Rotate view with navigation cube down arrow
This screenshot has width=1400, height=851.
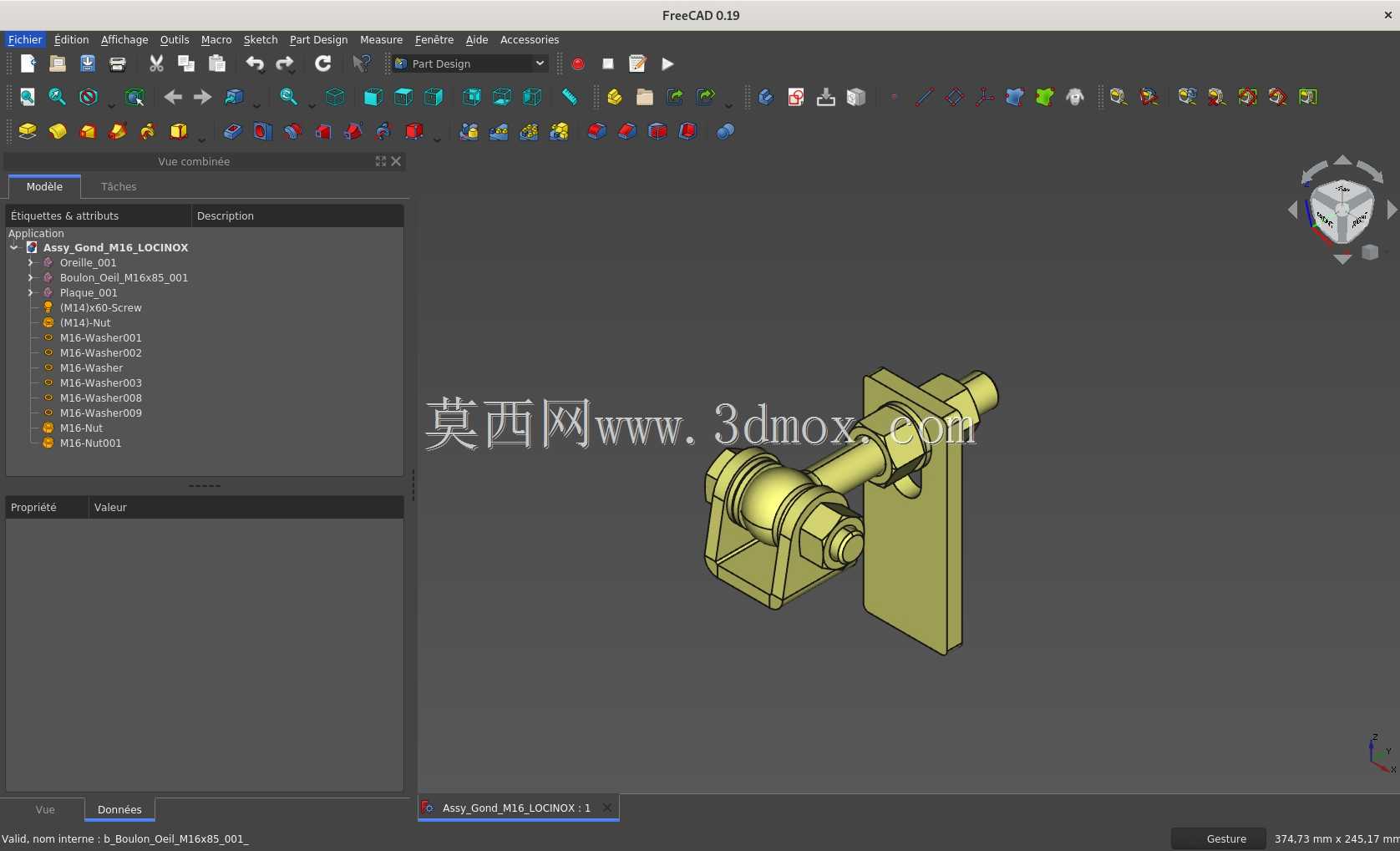(x=1342, y=260)
